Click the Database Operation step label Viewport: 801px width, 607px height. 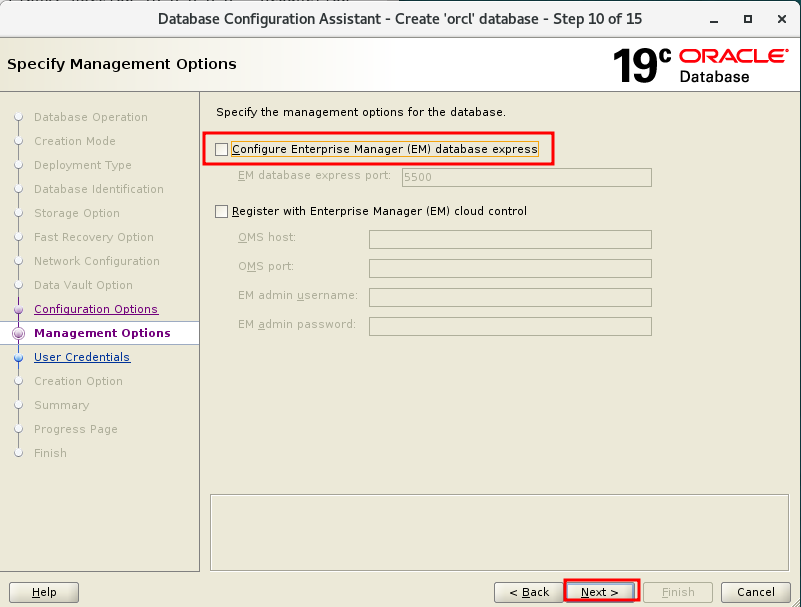click(x=91, y=117)
